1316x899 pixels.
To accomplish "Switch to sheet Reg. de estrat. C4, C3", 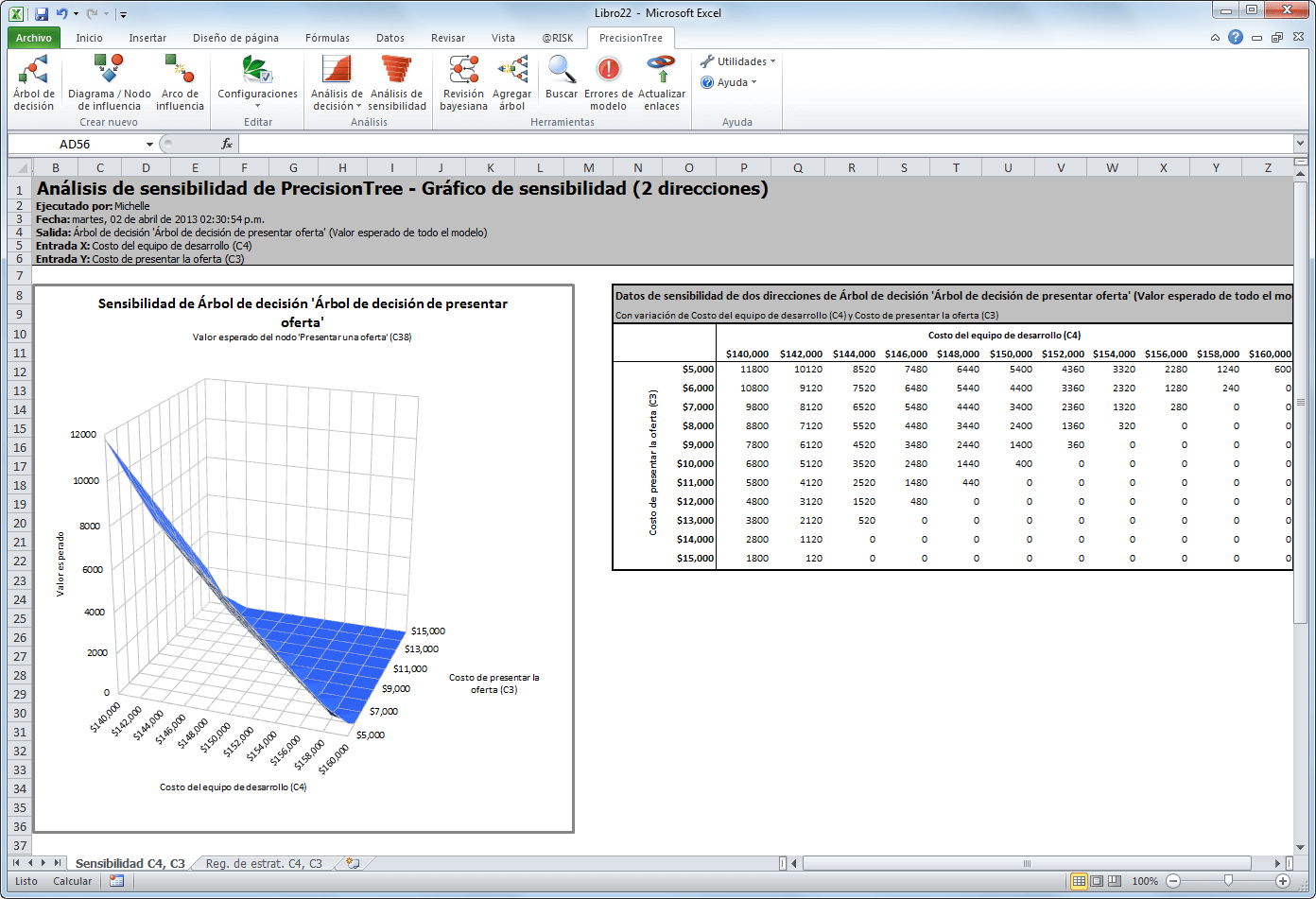I will (x=264, y=863).
